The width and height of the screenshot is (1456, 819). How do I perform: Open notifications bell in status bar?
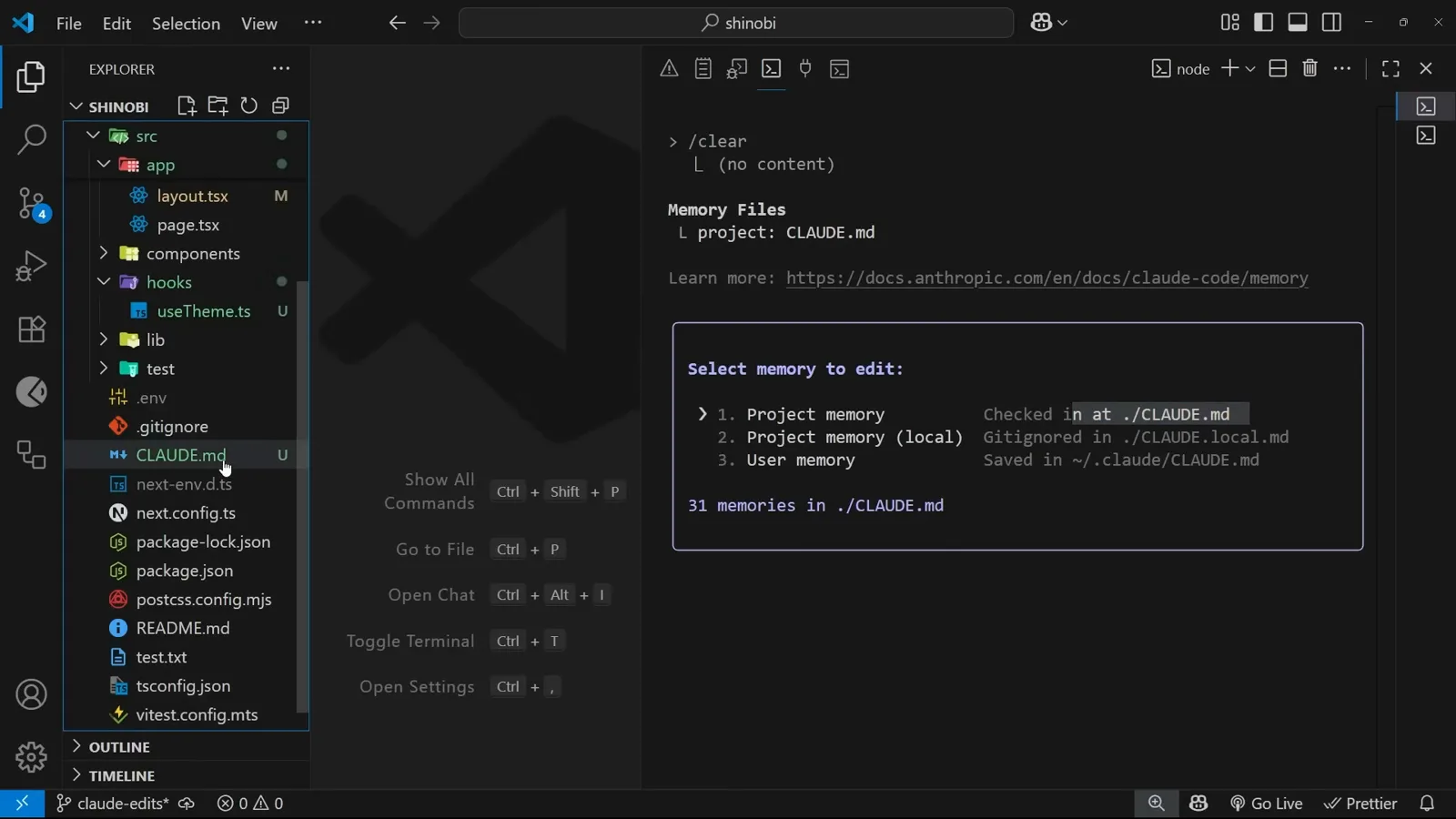click(x=1427, y=804)
